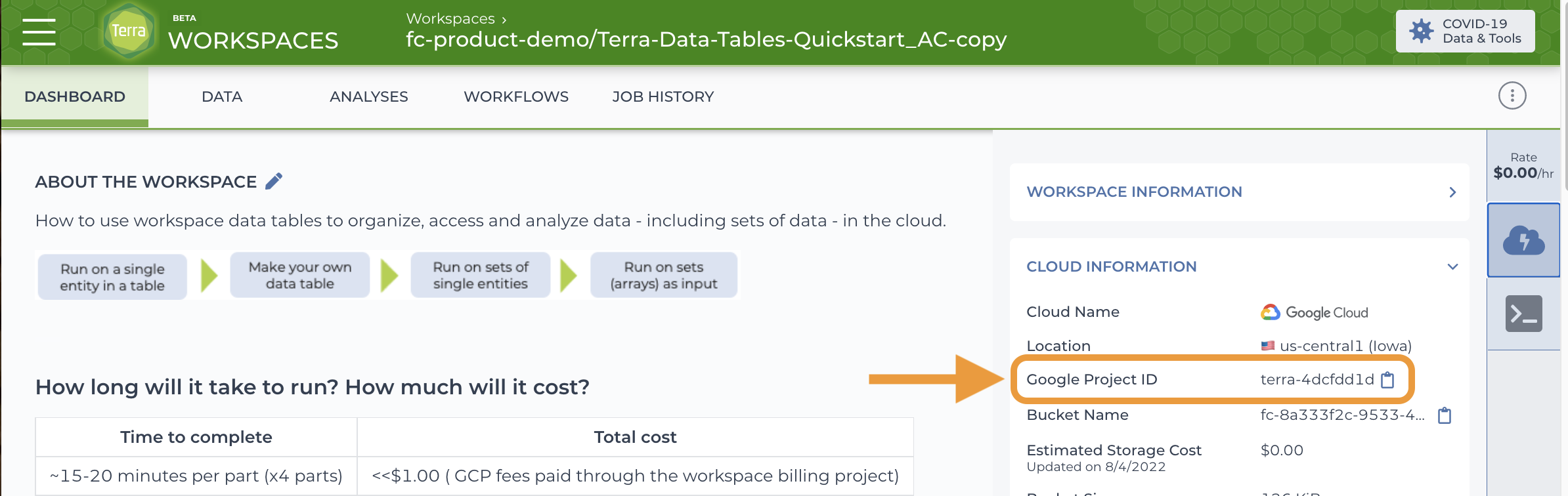Click 'Run on sets of single entities' step
This screenshot has width=1568, height=496.
[x=481, y=275]
